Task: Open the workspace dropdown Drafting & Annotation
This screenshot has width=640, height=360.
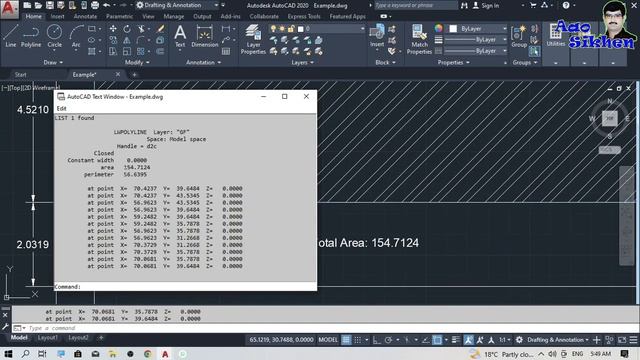Action: [x=177, y=5]
